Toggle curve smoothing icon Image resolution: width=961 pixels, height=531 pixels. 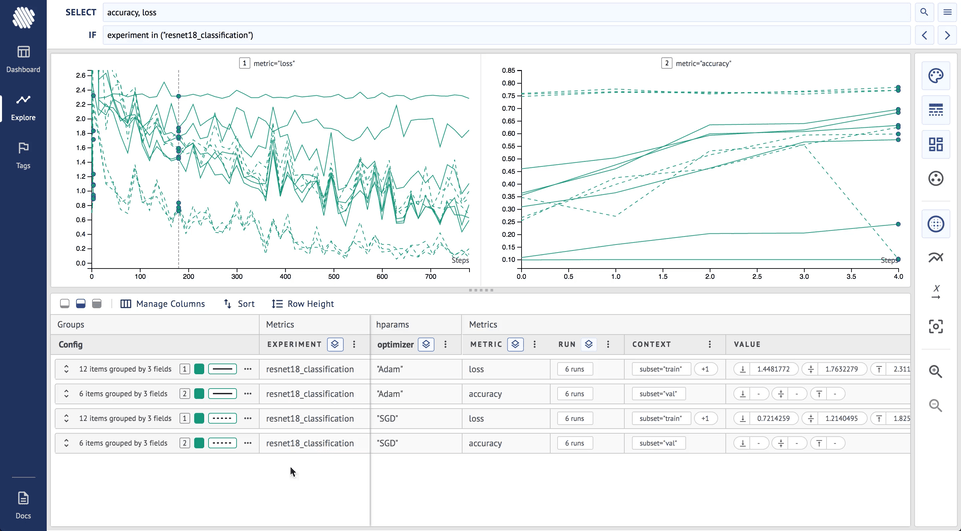tap(935, 258)
